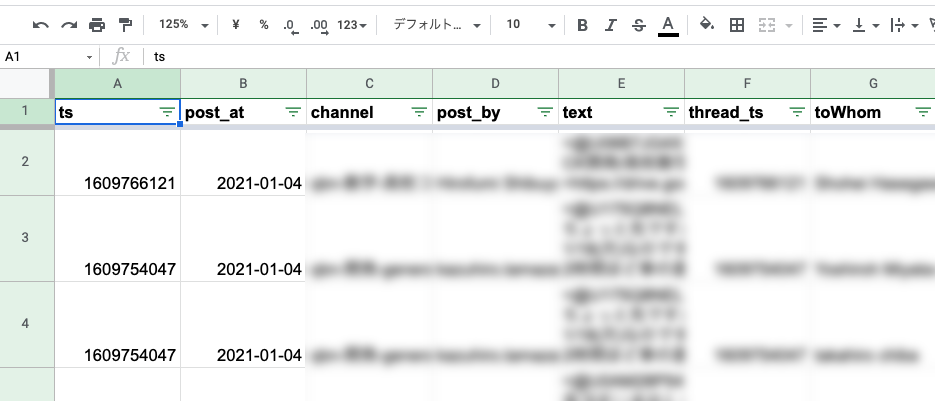Open the filter icon on ts column
Image resolution: width=935 pixels, height=401 pixels.
(x=168, y=112)
